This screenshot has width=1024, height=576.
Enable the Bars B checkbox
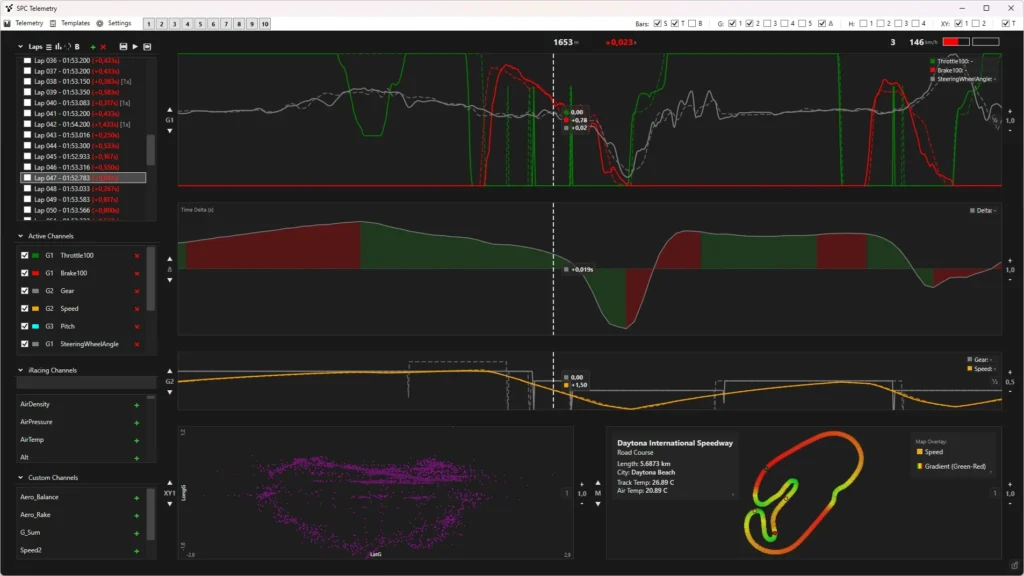point(691,23)
